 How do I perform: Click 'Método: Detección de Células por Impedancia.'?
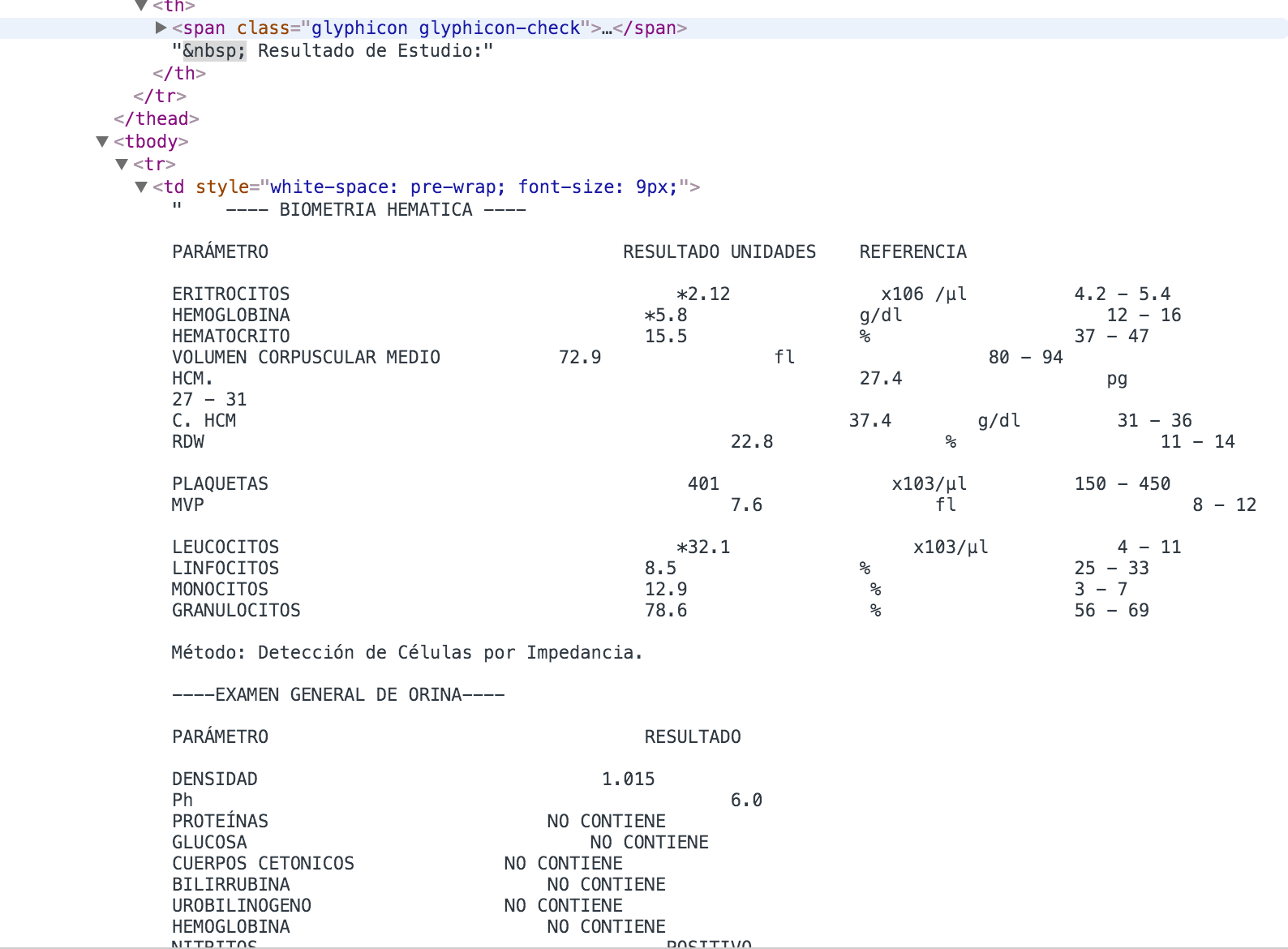click(x=407, y=652)
